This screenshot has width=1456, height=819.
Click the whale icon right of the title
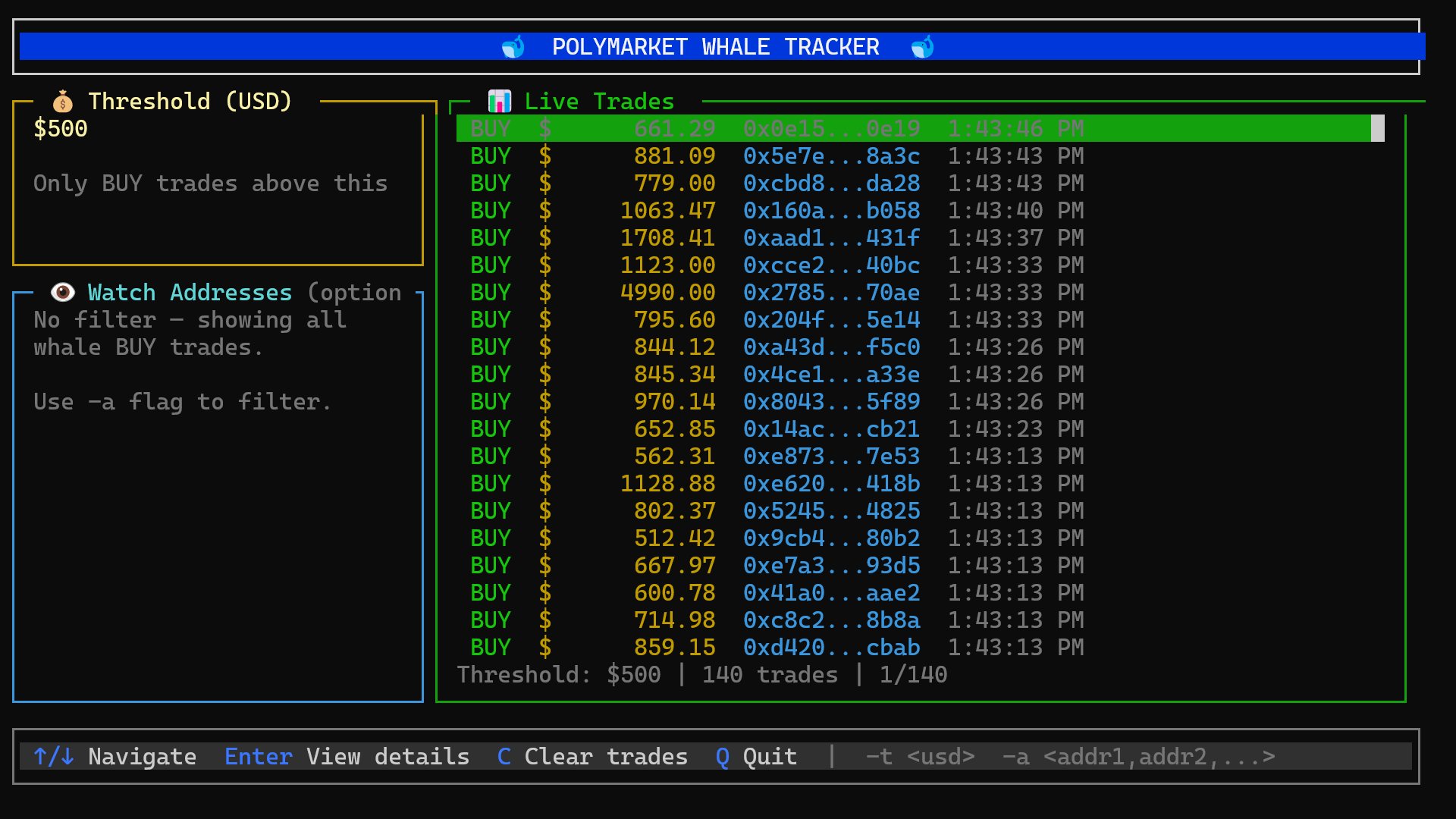922,46
